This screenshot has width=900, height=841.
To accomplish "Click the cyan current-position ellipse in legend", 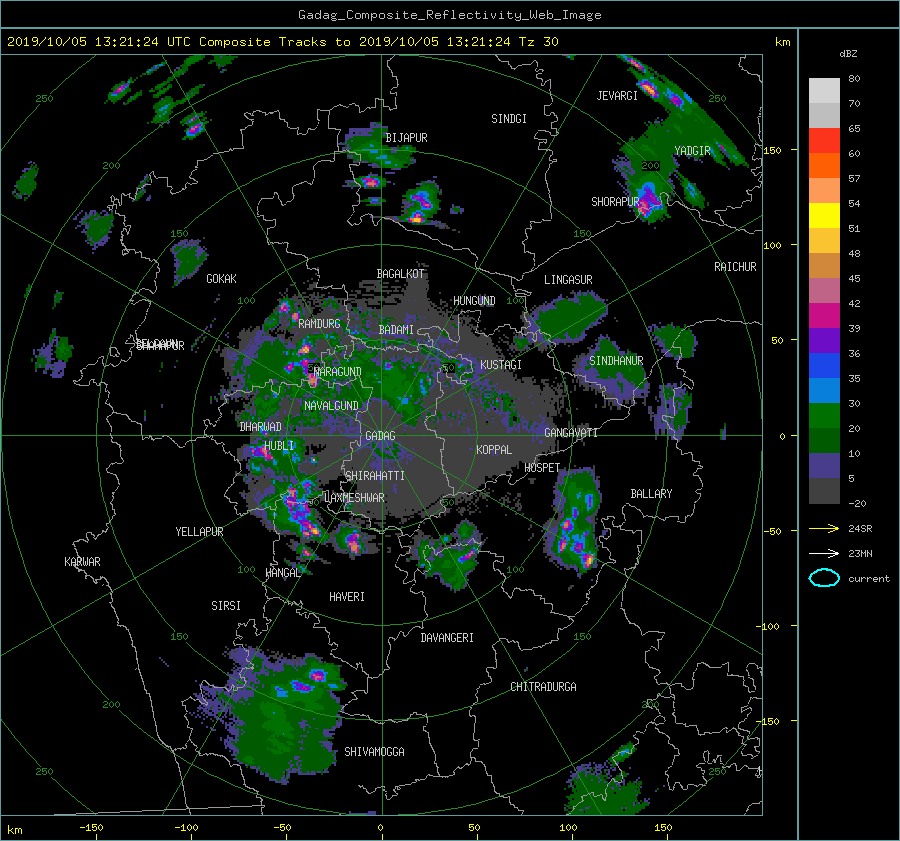I will point(824,578).
